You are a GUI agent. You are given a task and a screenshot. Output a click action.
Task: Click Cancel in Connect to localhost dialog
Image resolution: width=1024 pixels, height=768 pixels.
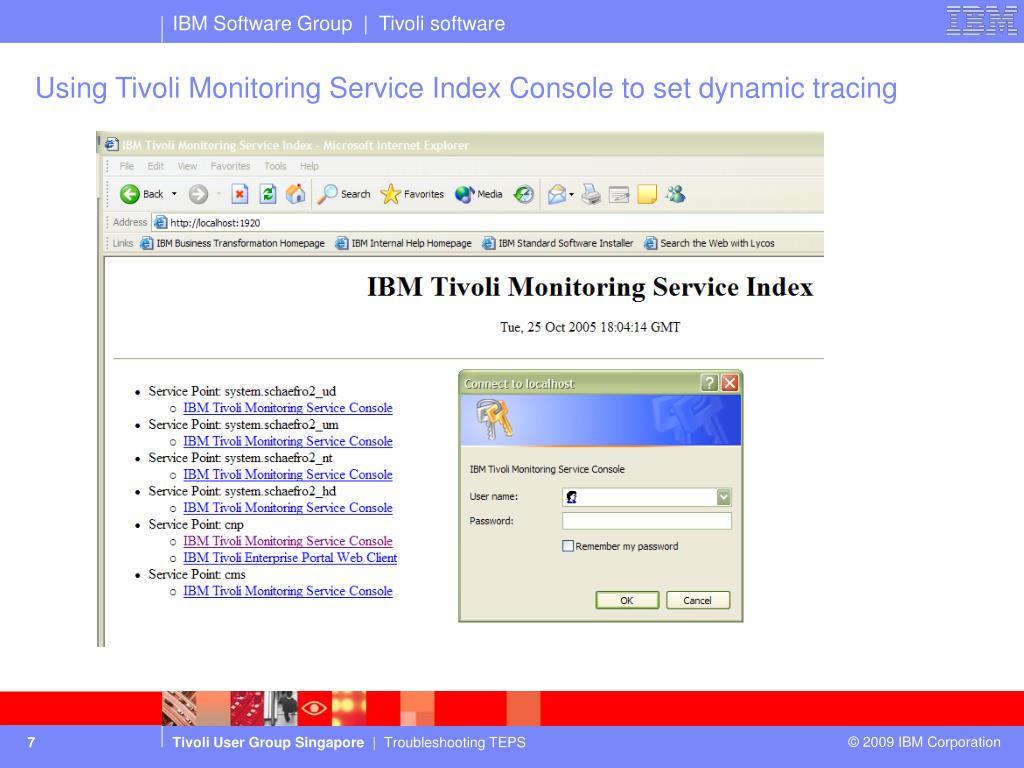[x=697, y=600]
